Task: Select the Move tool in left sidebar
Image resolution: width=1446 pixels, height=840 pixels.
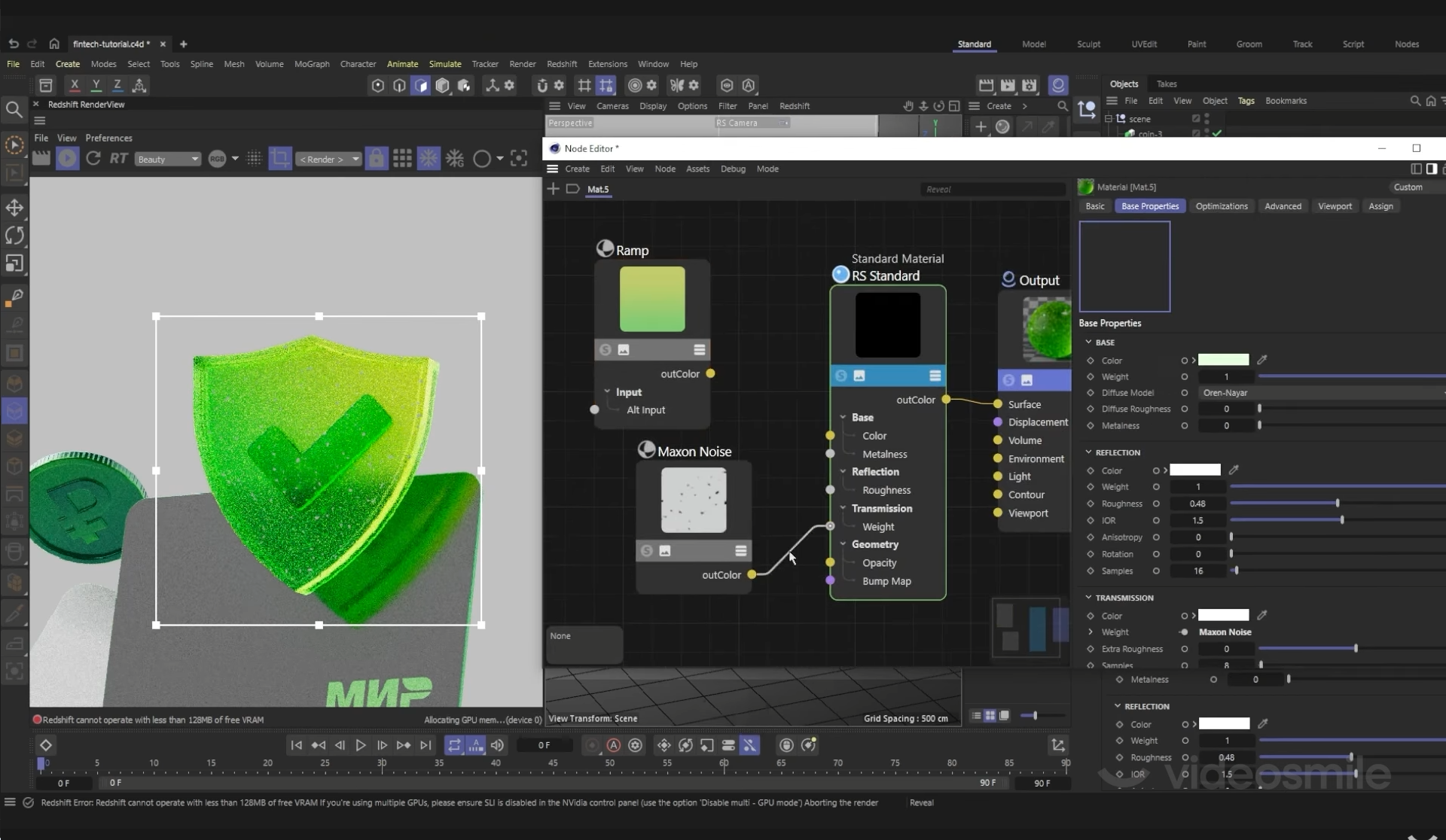Action: click(14, 207)
